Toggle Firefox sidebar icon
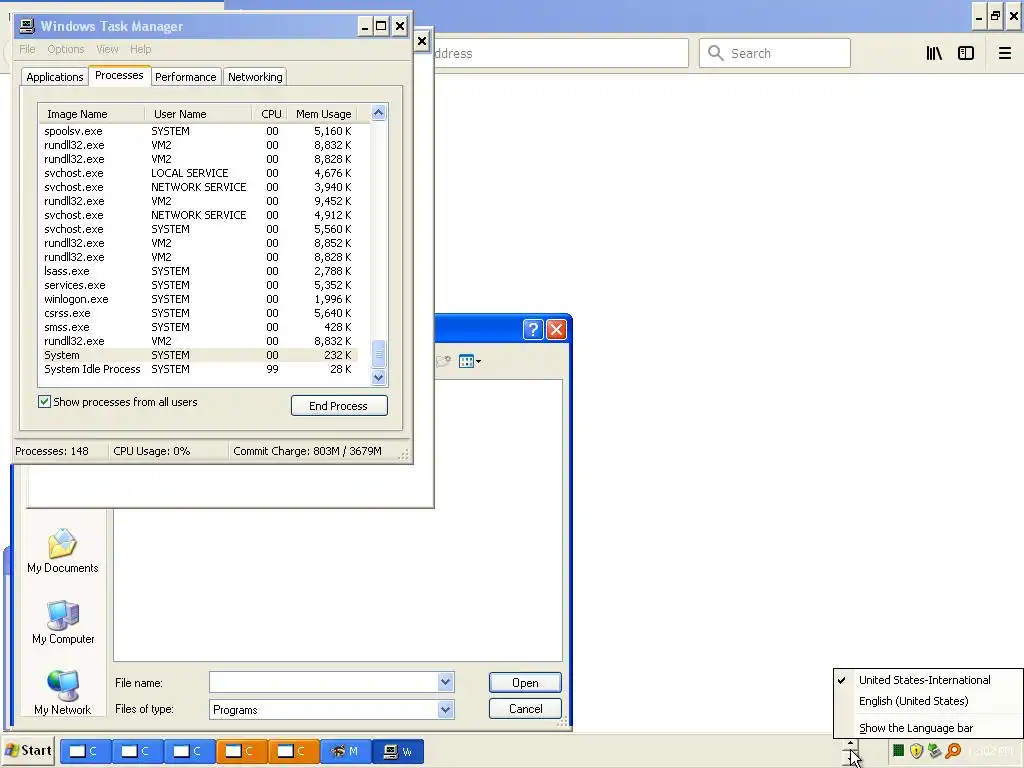Screen dimensions: 1024x768 coord(966,54)
